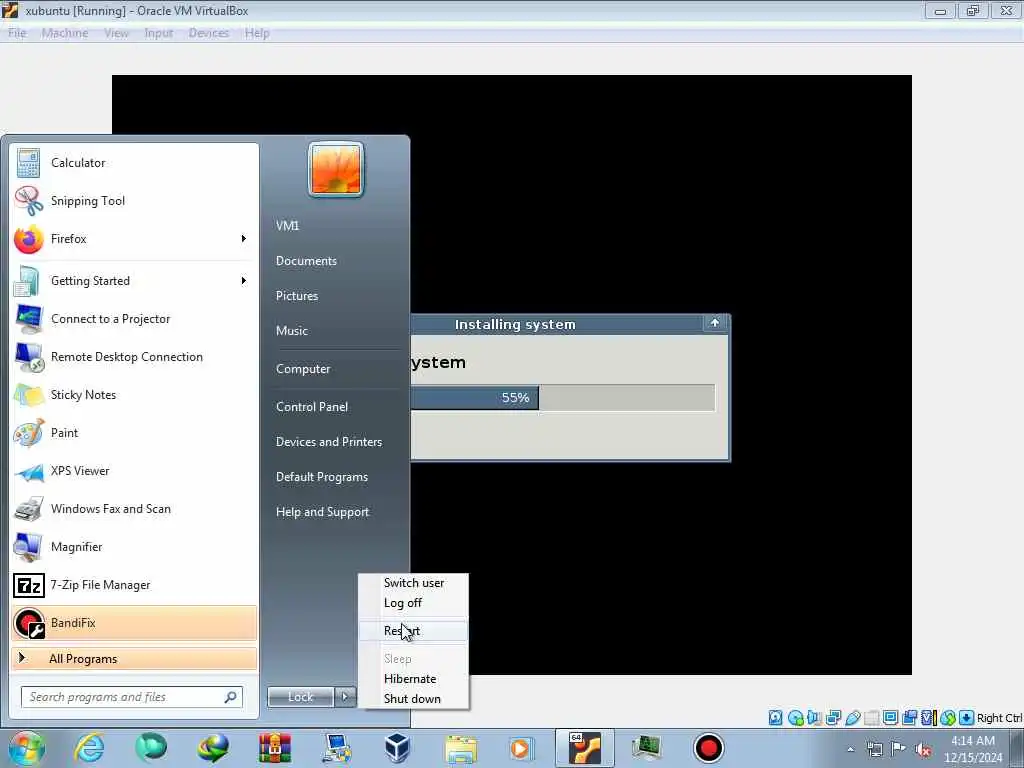Expand the Firefox jump list arrow
Screen dimensions: 1024x768
click(x=244, y=239)
